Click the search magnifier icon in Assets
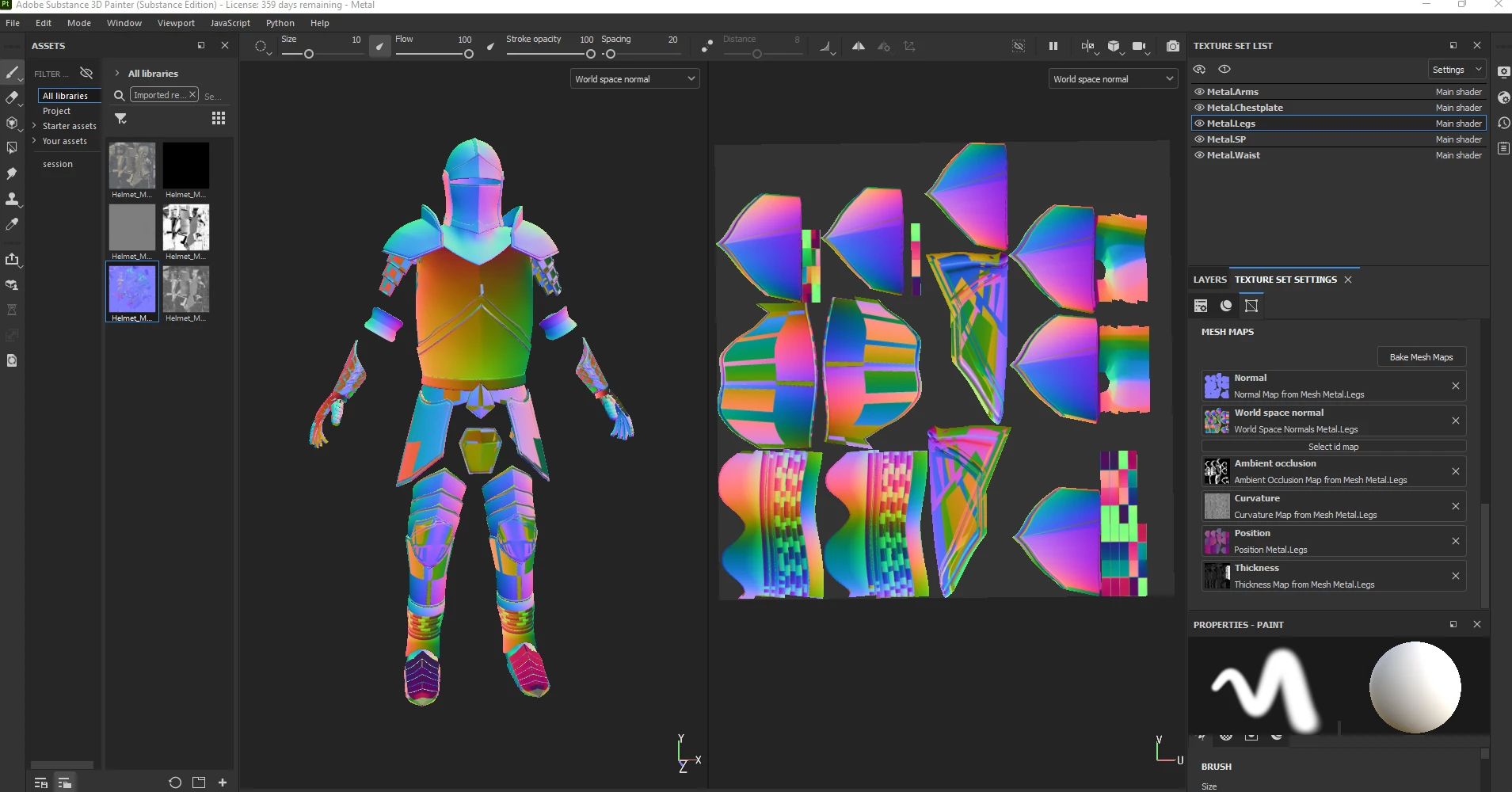 (119, 95)
